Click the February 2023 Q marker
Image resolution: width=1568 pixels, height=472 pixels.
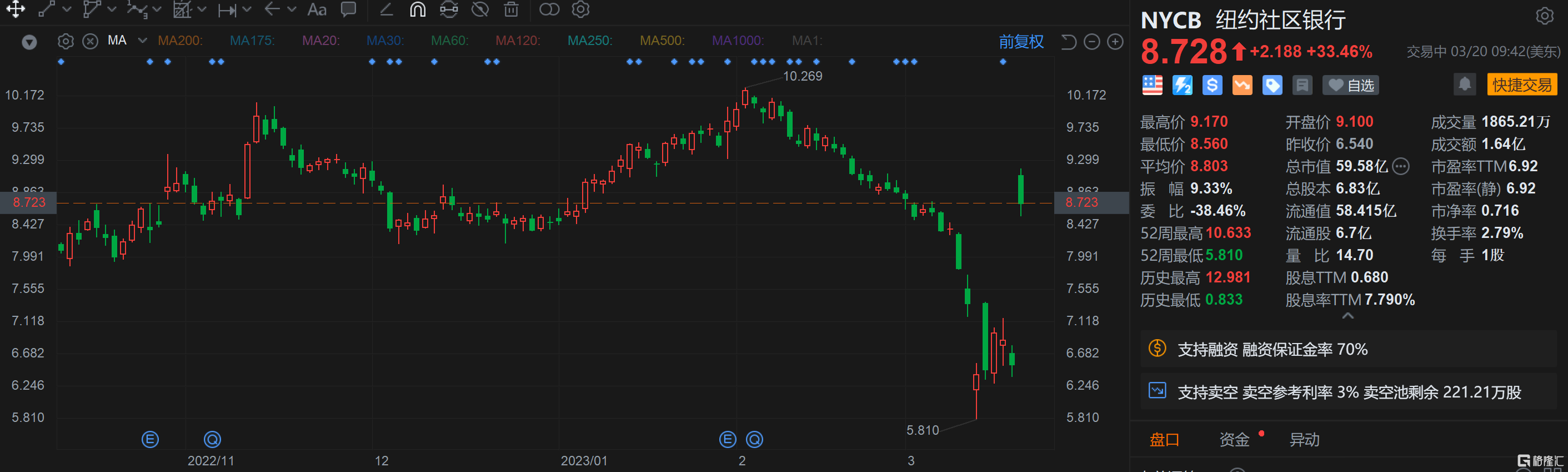754,439
